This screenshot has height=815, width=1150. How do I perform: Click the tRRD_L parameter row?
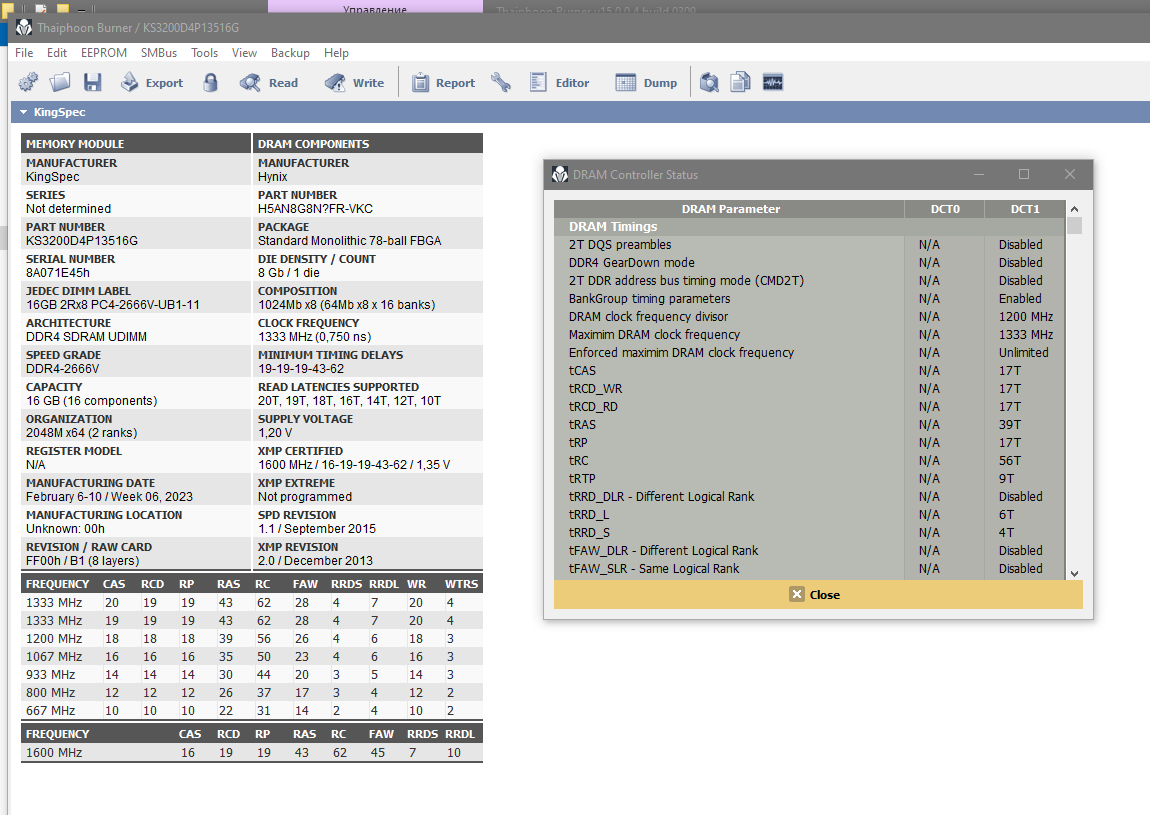[x=810, y=515]
